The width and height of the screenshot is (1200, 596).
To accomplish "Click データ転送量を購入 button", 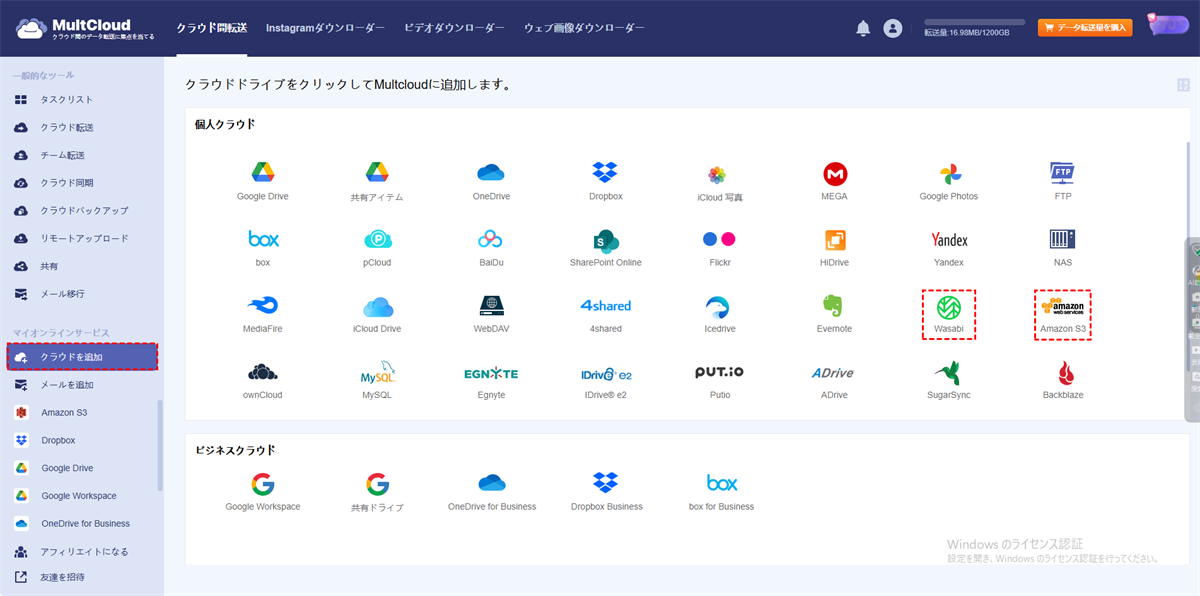I will [x=1085, y=28].
